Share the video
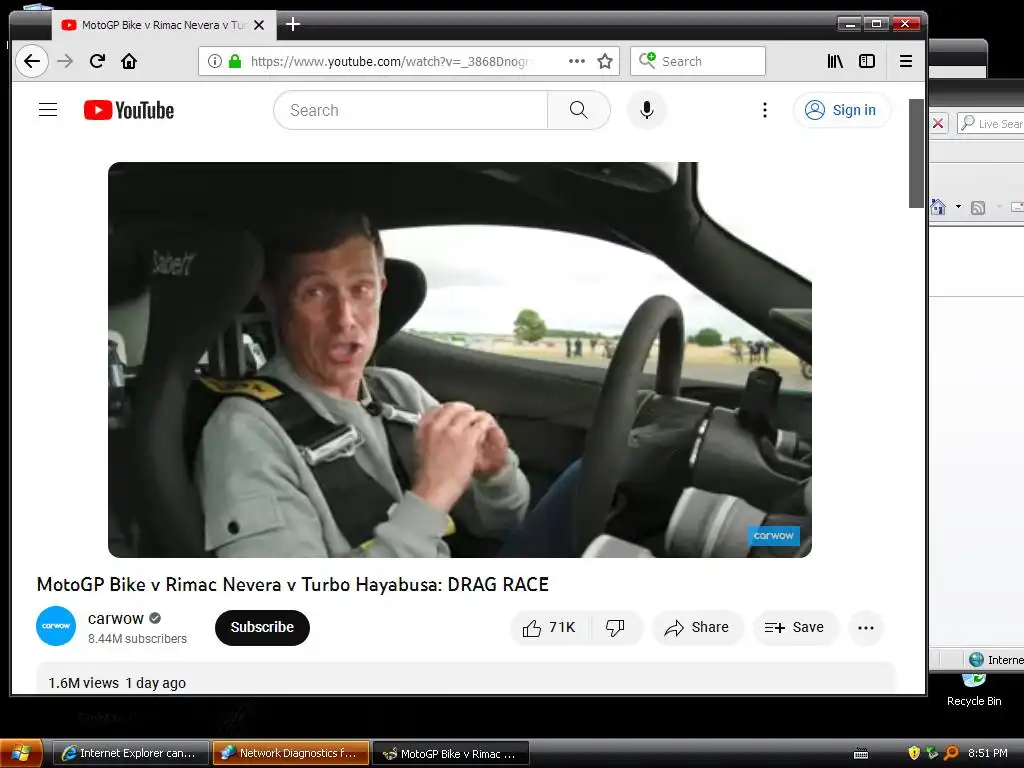The width and height of the screenshot is (1024, 768). point(697,628)
